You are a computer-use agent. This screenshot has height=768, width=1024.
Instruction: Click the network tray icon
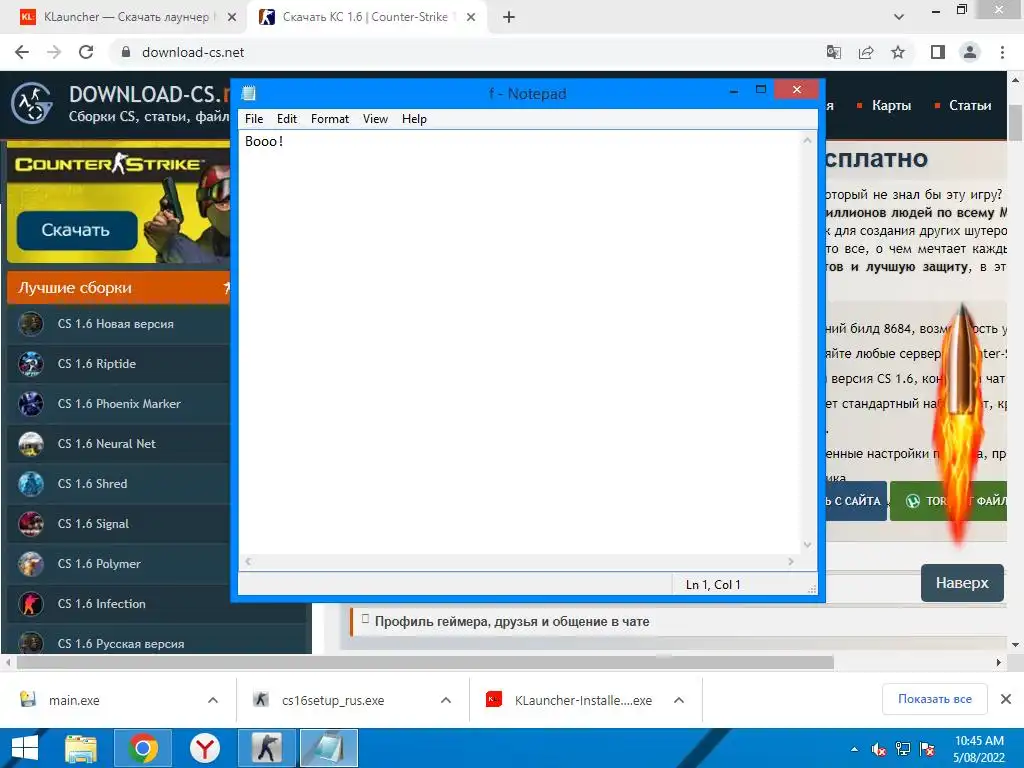903,749
